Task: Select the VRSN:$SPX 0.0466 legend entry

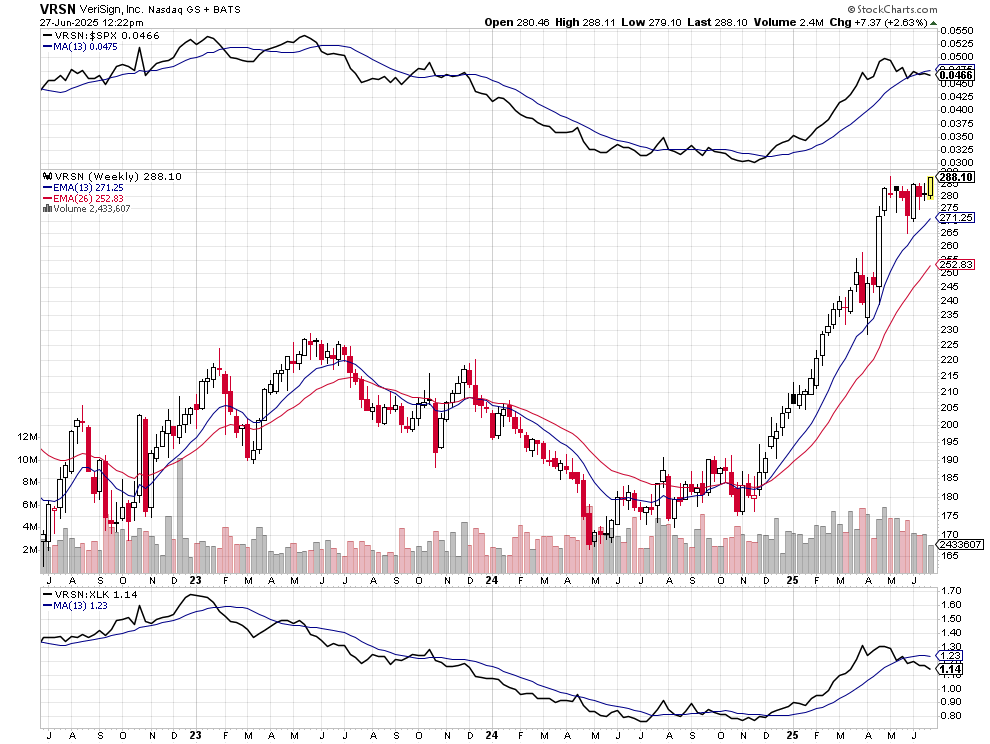Action: coord(97,34)
